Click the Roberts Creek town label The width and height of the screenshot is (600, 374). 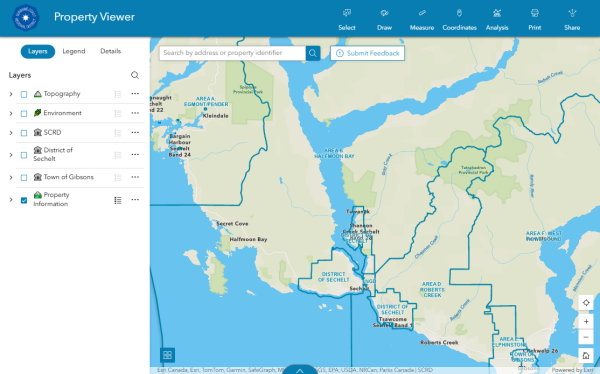pyautogui.click(x=439, y=343)
